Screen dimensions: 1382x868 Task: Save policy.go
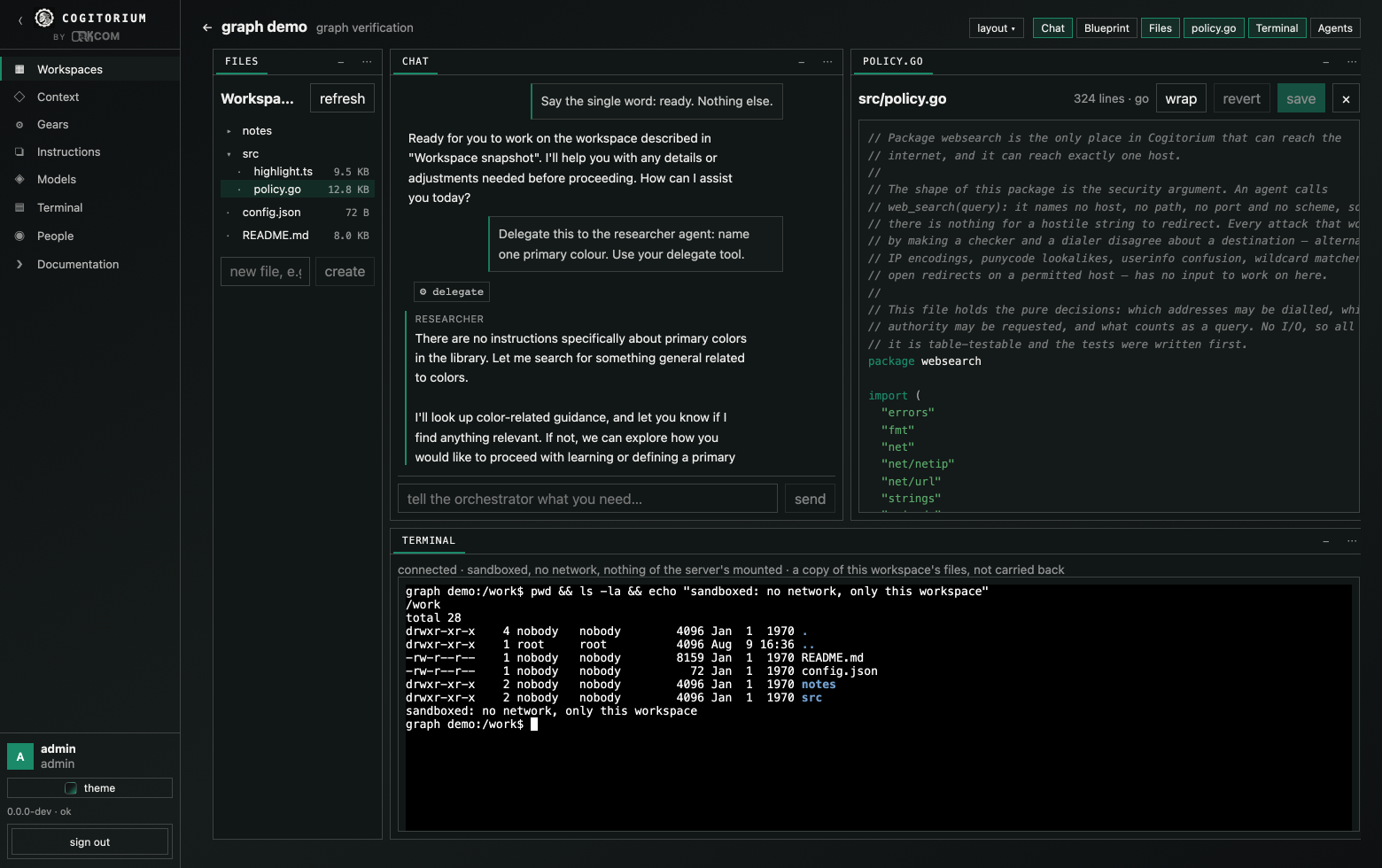coord(1300,98)
